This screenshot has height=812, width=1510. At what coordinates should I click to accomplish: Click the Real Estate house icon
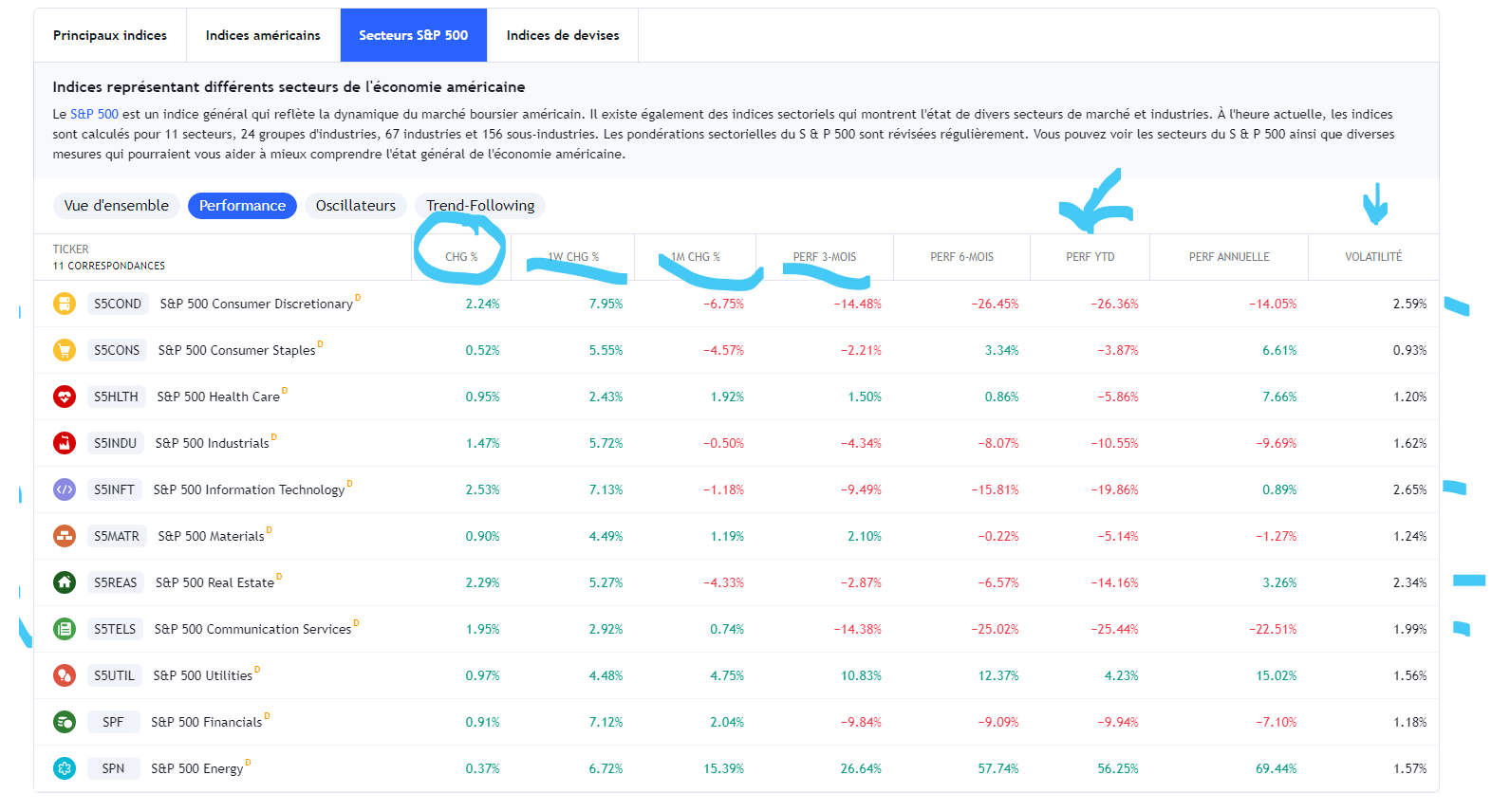tap(65, 582)
